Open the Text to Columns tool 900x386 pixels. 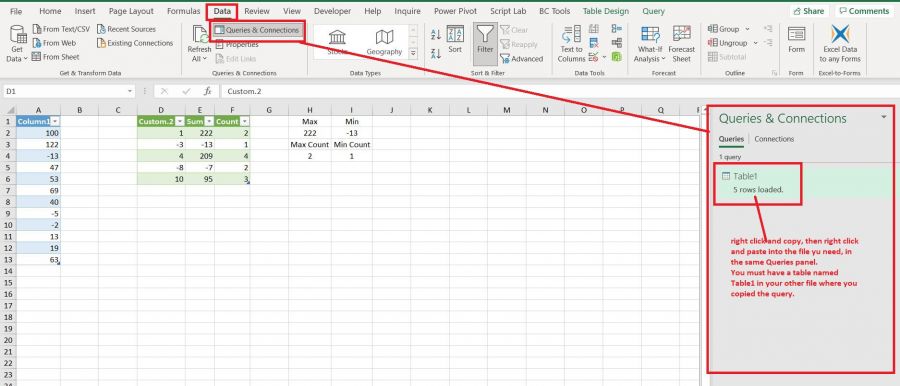click(x=571, y=36)
